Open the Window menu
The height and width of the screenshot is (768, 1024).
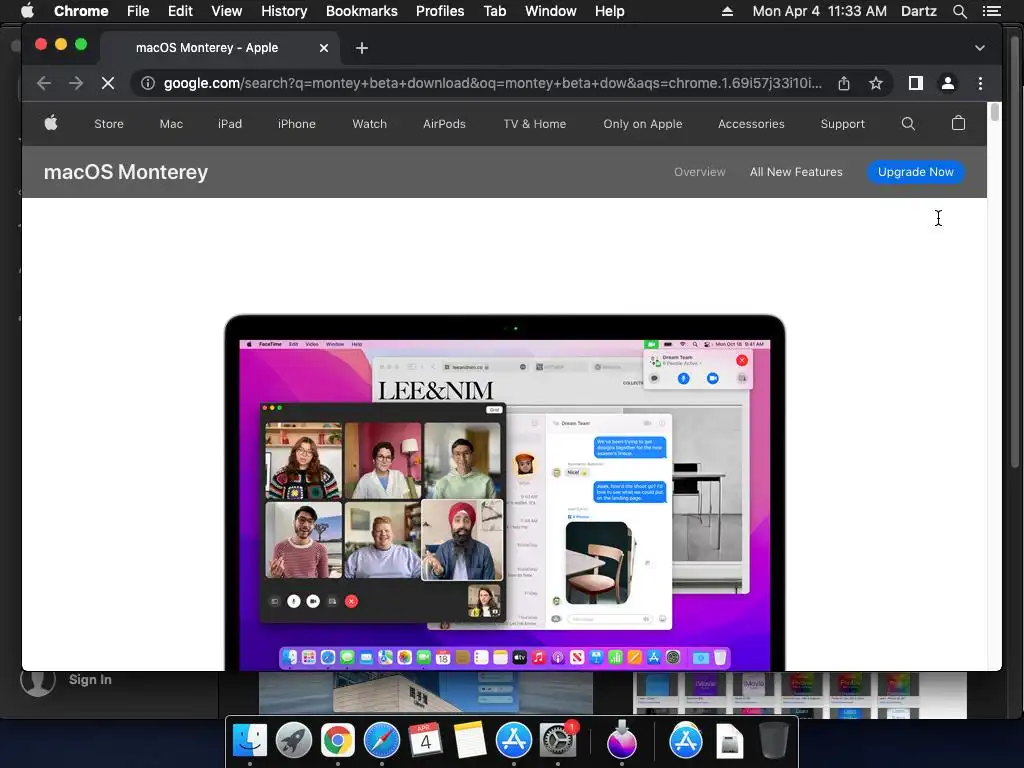[x=551, y=11]
